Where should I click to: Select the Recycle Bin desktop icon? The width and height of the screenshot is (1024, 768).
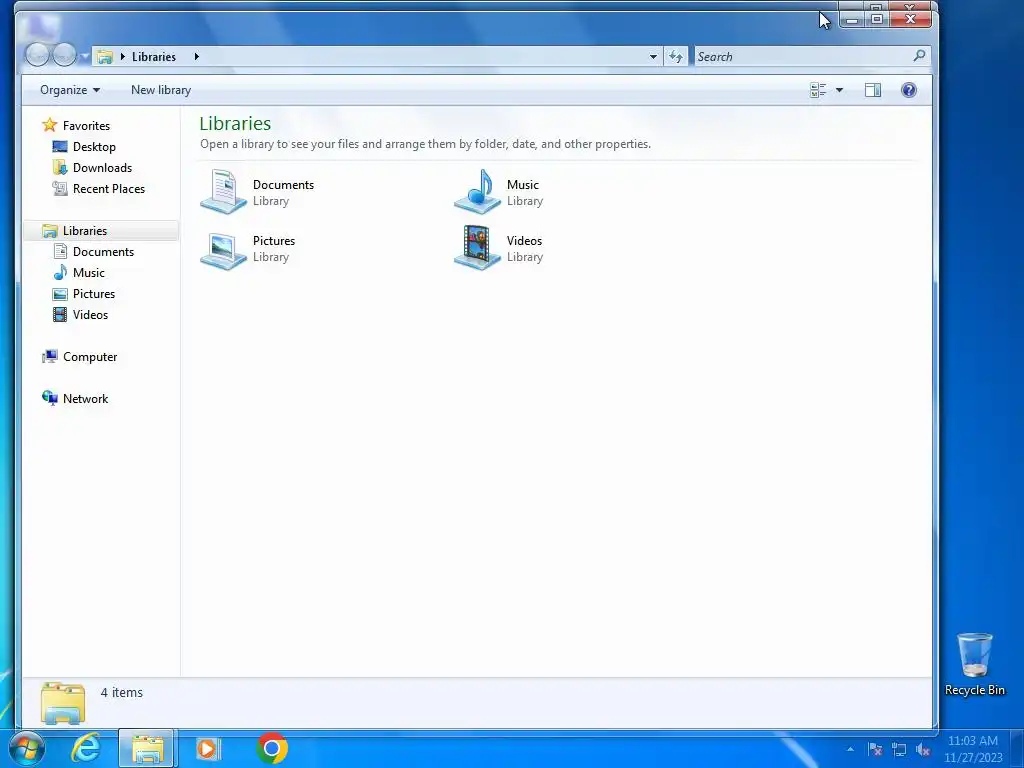pos(974,664)
